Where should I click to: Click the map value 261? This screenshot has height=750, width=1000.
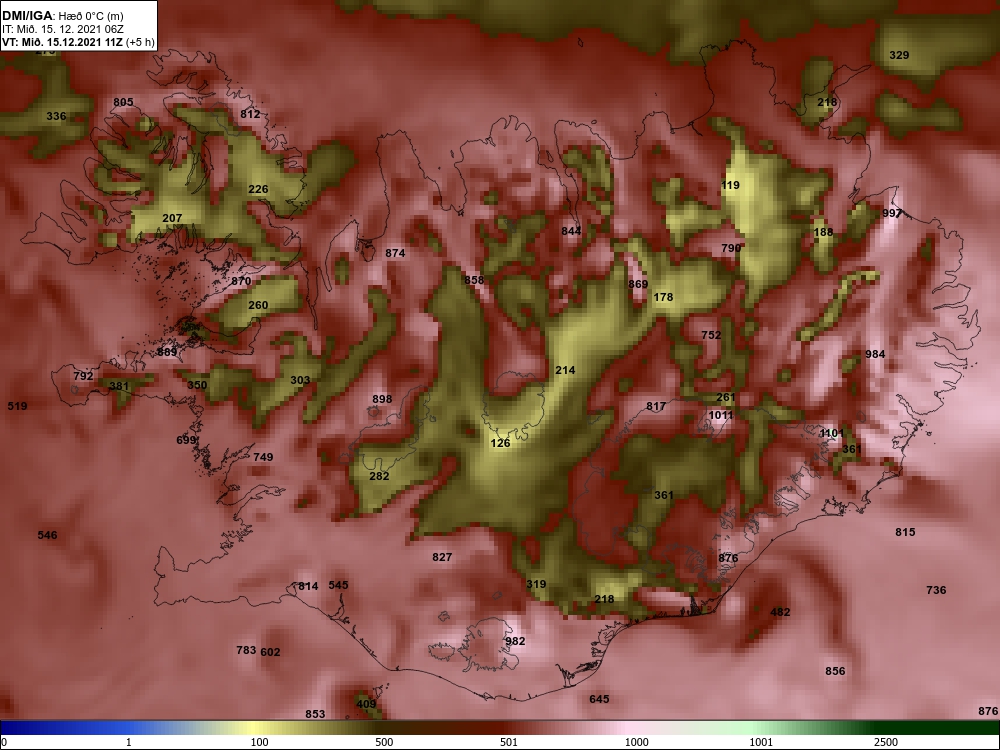(726, 397)
